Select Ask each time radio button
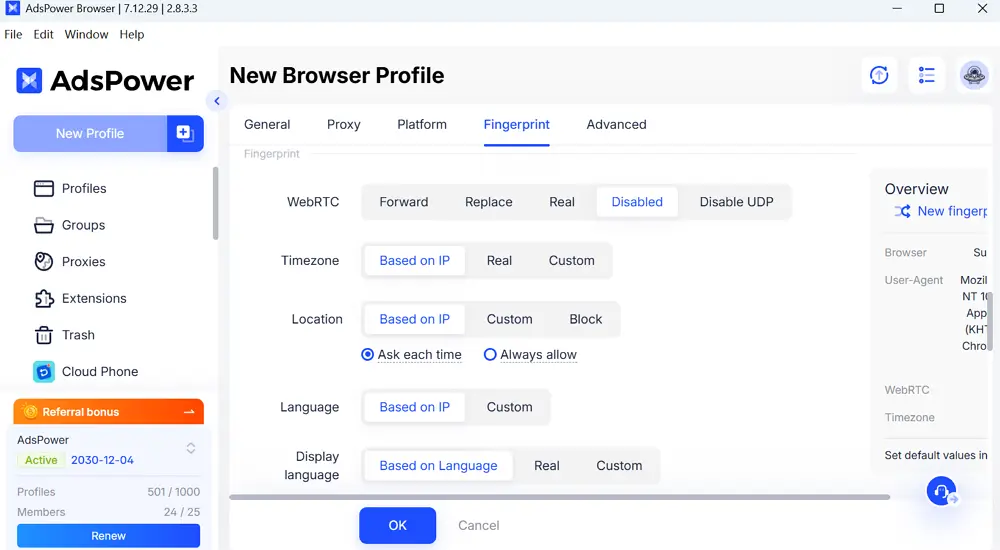 coord(368,355)
